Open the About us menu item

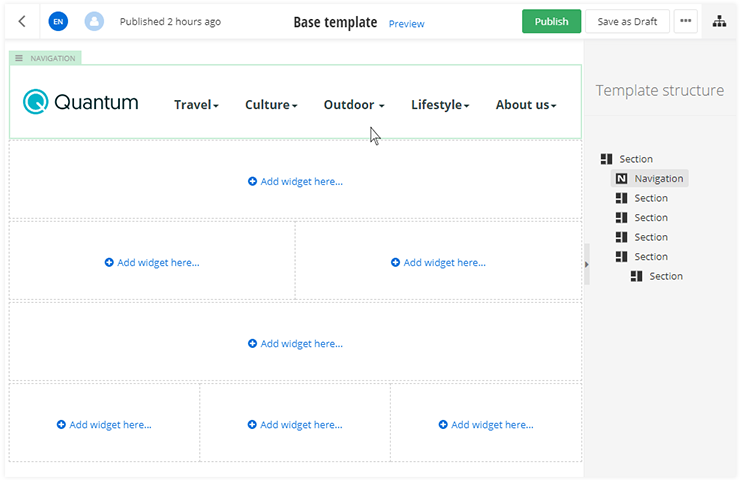pyautogui.click(x=526, y=105)
